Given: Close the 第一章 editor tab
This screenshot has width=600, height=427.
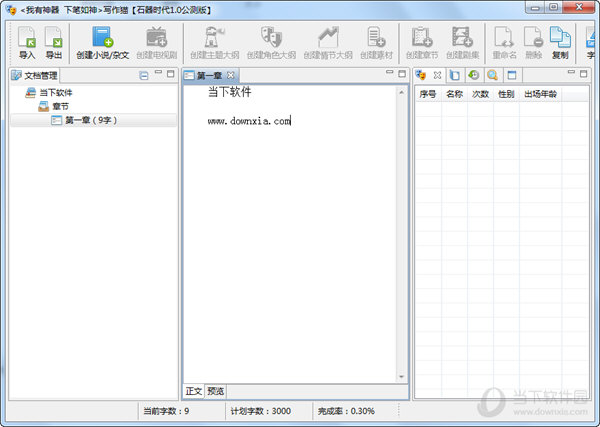Looking at the screenshot, I should 230,75.
